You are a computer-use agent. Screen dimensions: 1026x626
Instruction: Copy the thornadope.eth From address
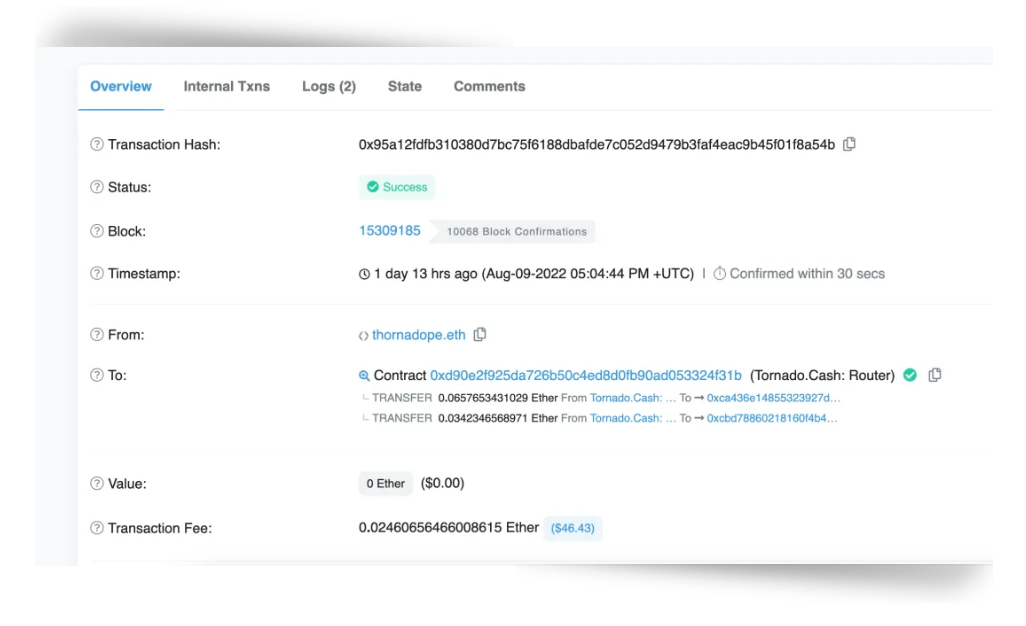pos(480,334)
